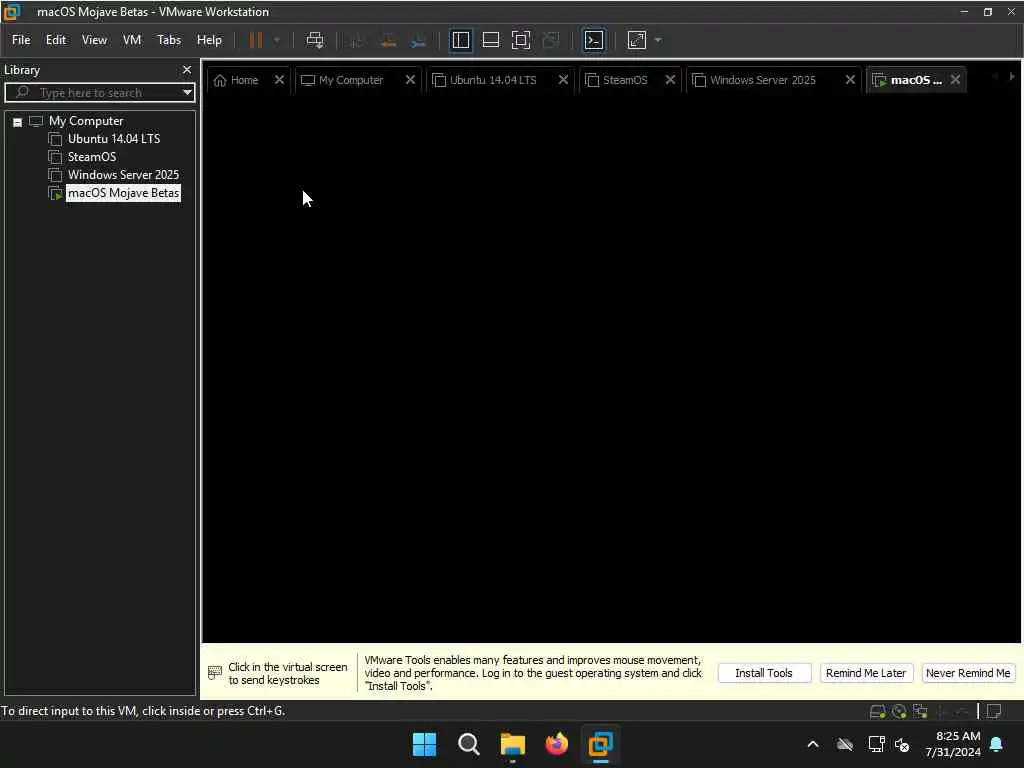Toggle the thumbnail bar view button
Image resolution: width=1024 pixels, height=768 pixels.
click(490, 40)
